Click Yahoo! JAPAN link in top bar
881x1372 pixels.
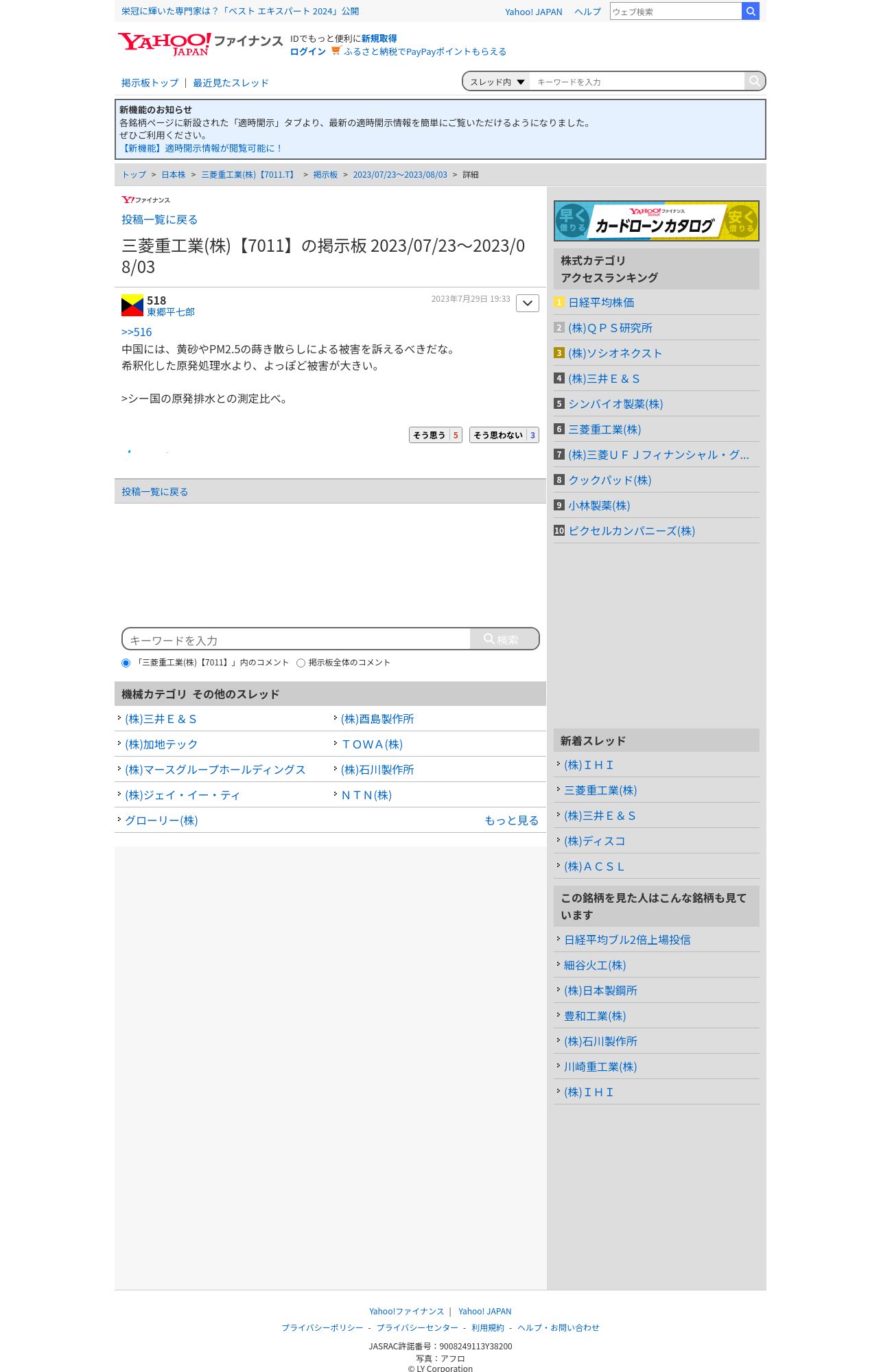pyautogui.click(x=533, y=12)
